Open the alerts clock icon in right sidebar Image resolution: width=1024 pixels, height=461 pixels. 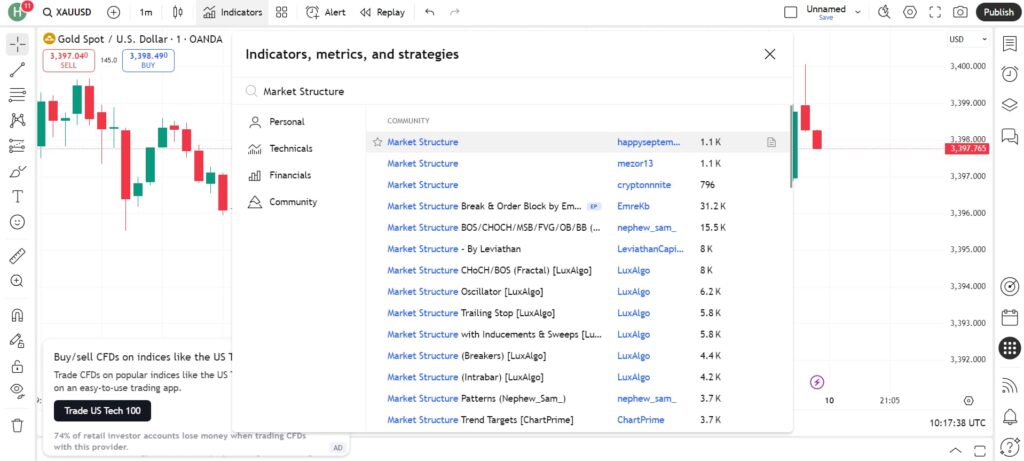click(1009, 74)
